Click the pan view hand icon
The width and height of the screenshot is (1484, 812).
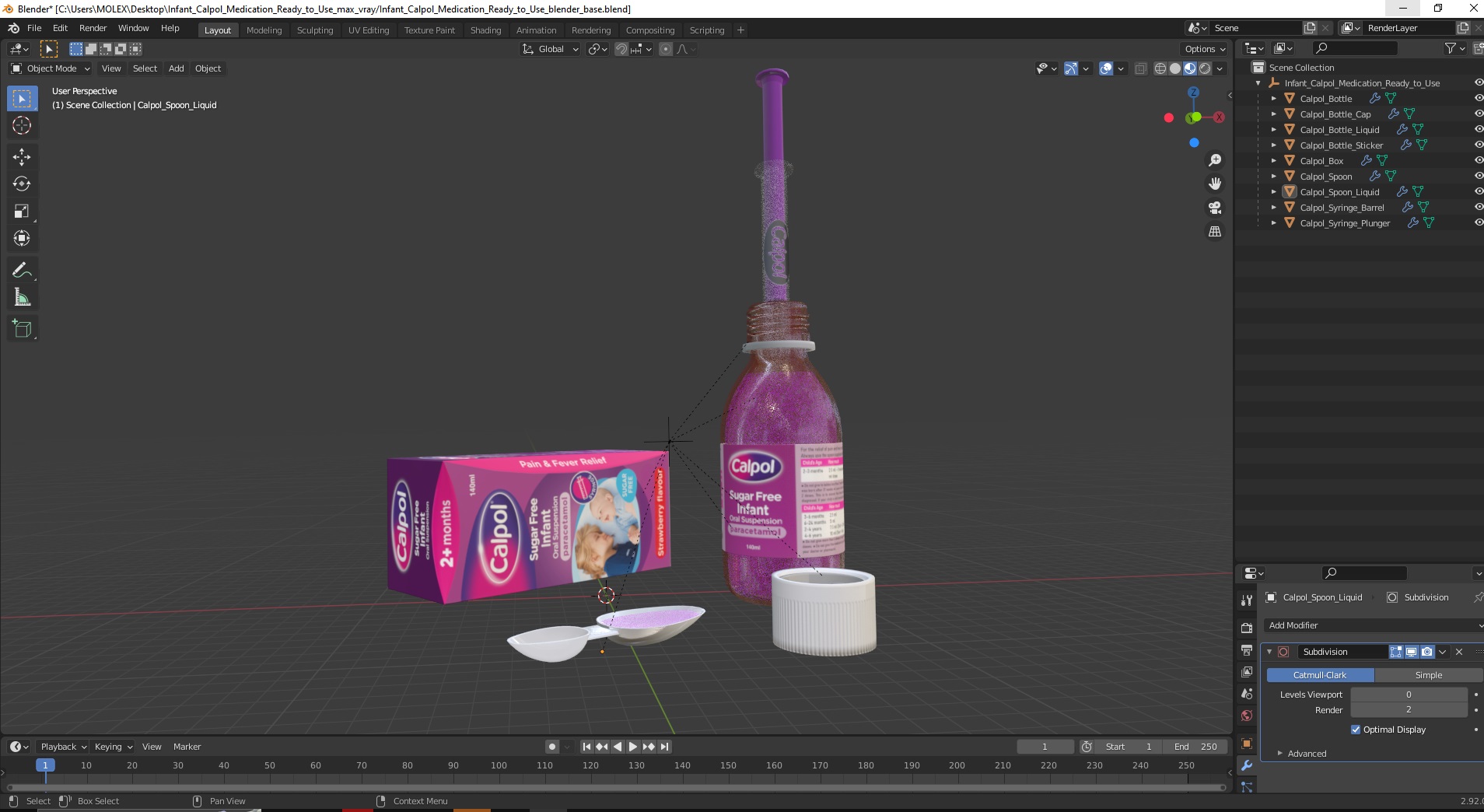click(x=1214, y=184)
